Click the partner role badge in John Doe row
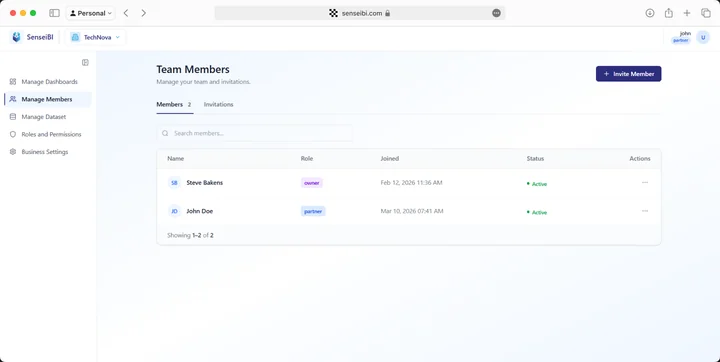The image size is (720, 362). [313, 211]
